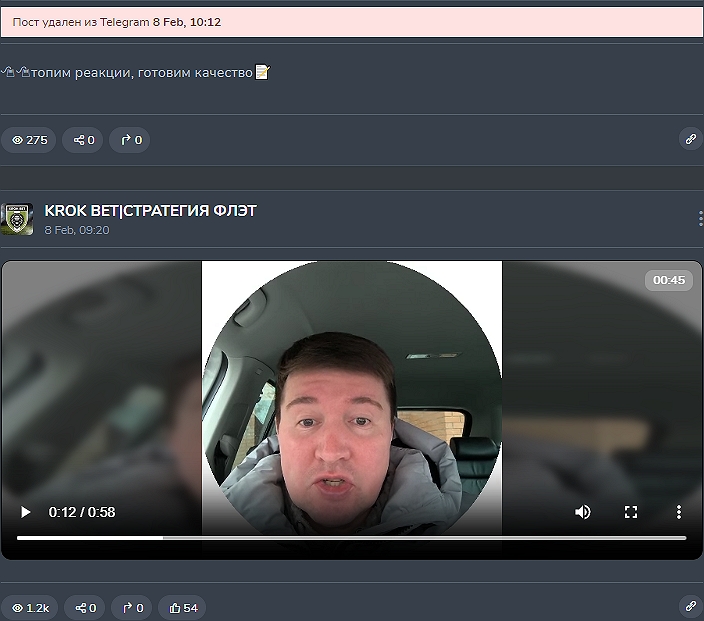Click the forwards counter on the deleted post
Screen dimensions: 704x621
(x=130, y=140)
